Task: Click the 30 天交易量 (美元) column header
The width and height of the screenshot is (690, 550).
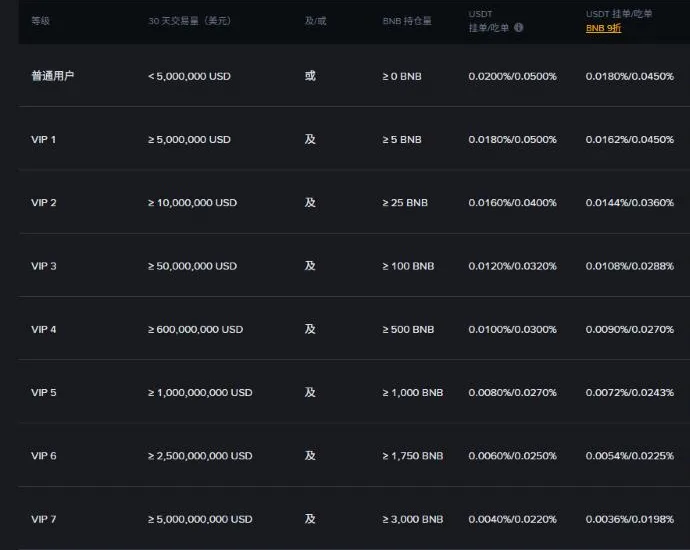Action: pos(190,21)
